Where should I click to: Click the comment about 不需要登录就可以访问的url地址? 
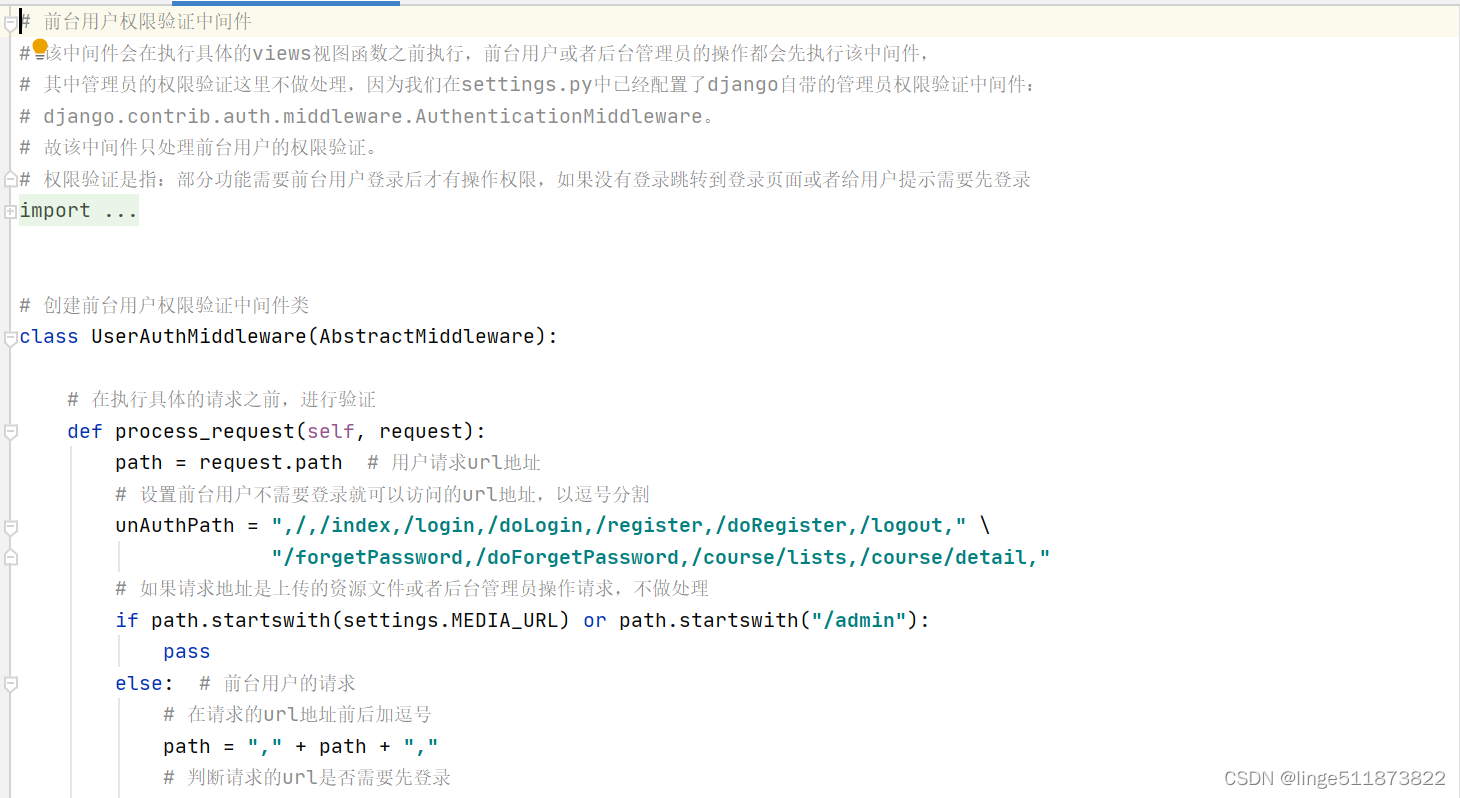[382, 495]
